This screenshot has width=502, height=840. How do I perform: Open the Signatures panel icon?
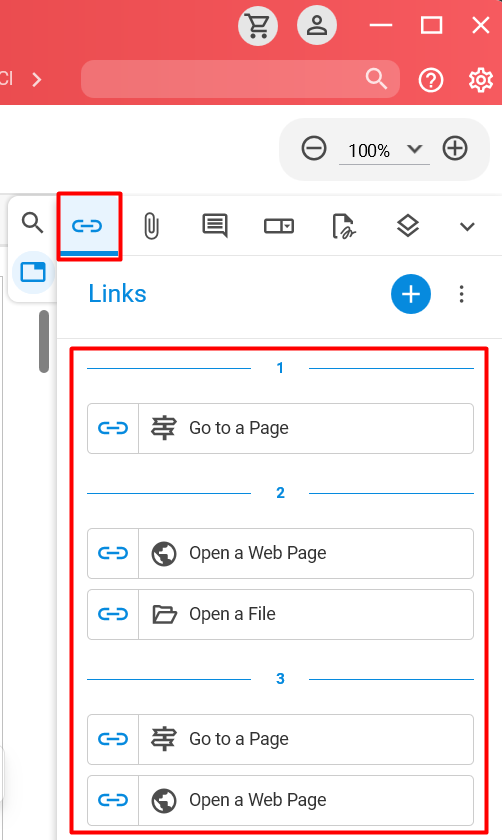tap(343, 226)
